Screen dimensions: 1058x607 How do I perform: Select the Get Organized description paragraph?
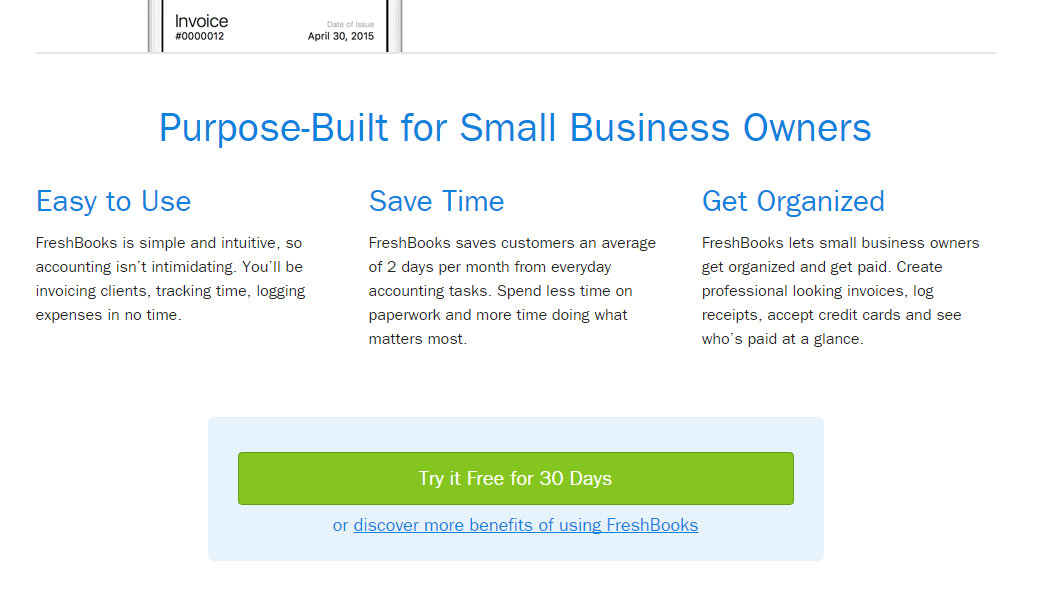coord(840,290)
